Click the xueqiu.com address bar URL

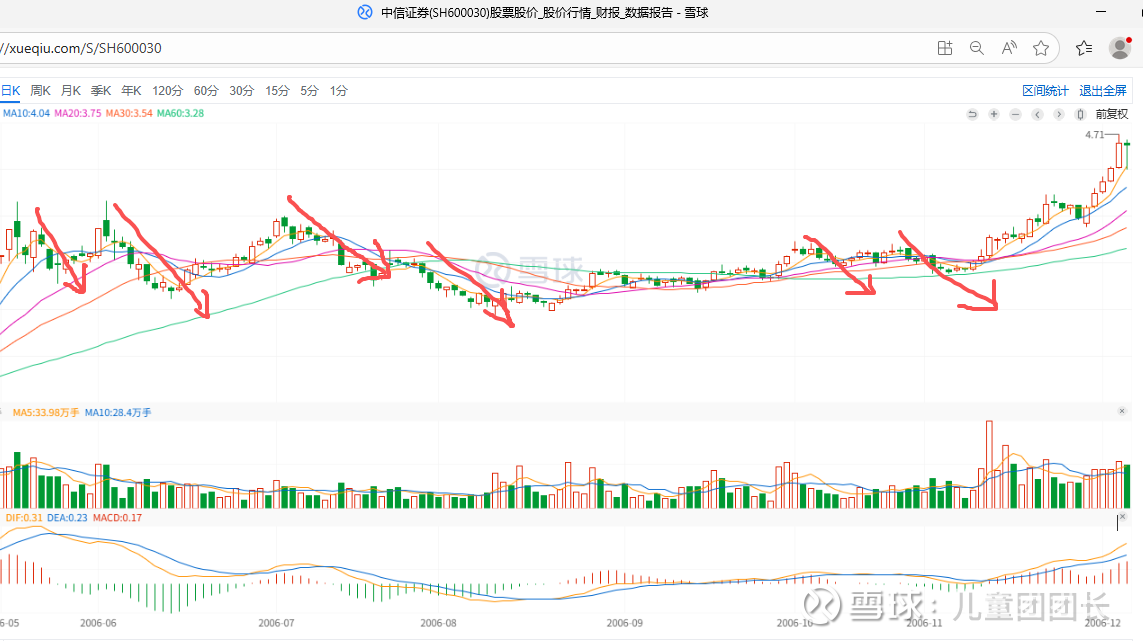click(81, 48)
